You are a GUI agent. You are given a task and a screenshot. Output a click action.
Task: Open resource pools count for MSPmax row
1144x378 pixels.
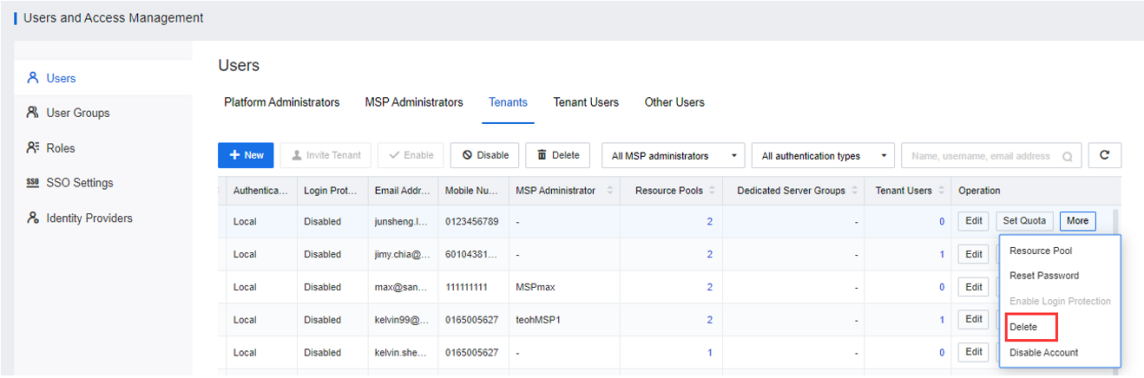[x=709, y=287]
